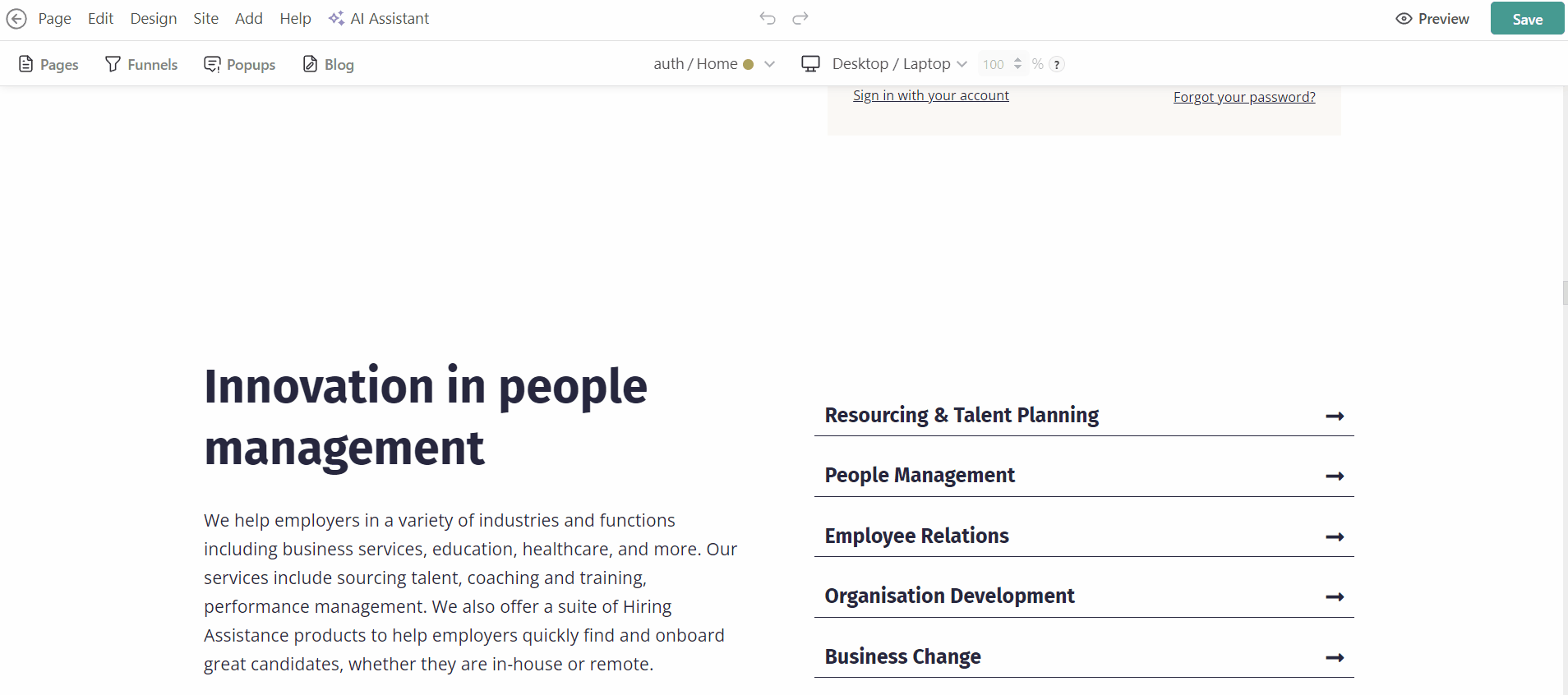Open the AI Assistant sparkle tool
The image size is (1568, 695).
point(379,19)
